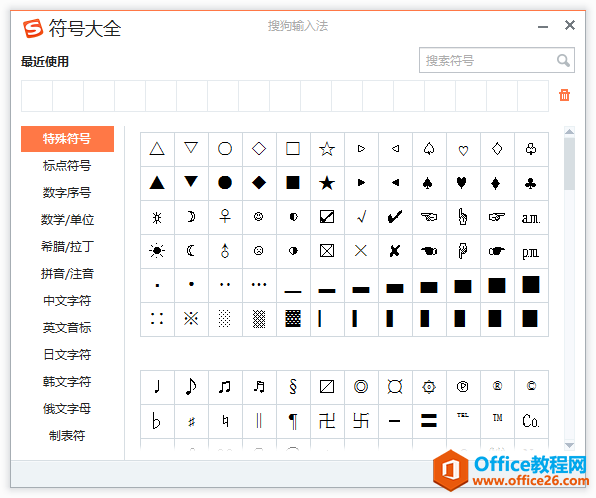Insert the solid sun symbol

[x=157, y=251]
